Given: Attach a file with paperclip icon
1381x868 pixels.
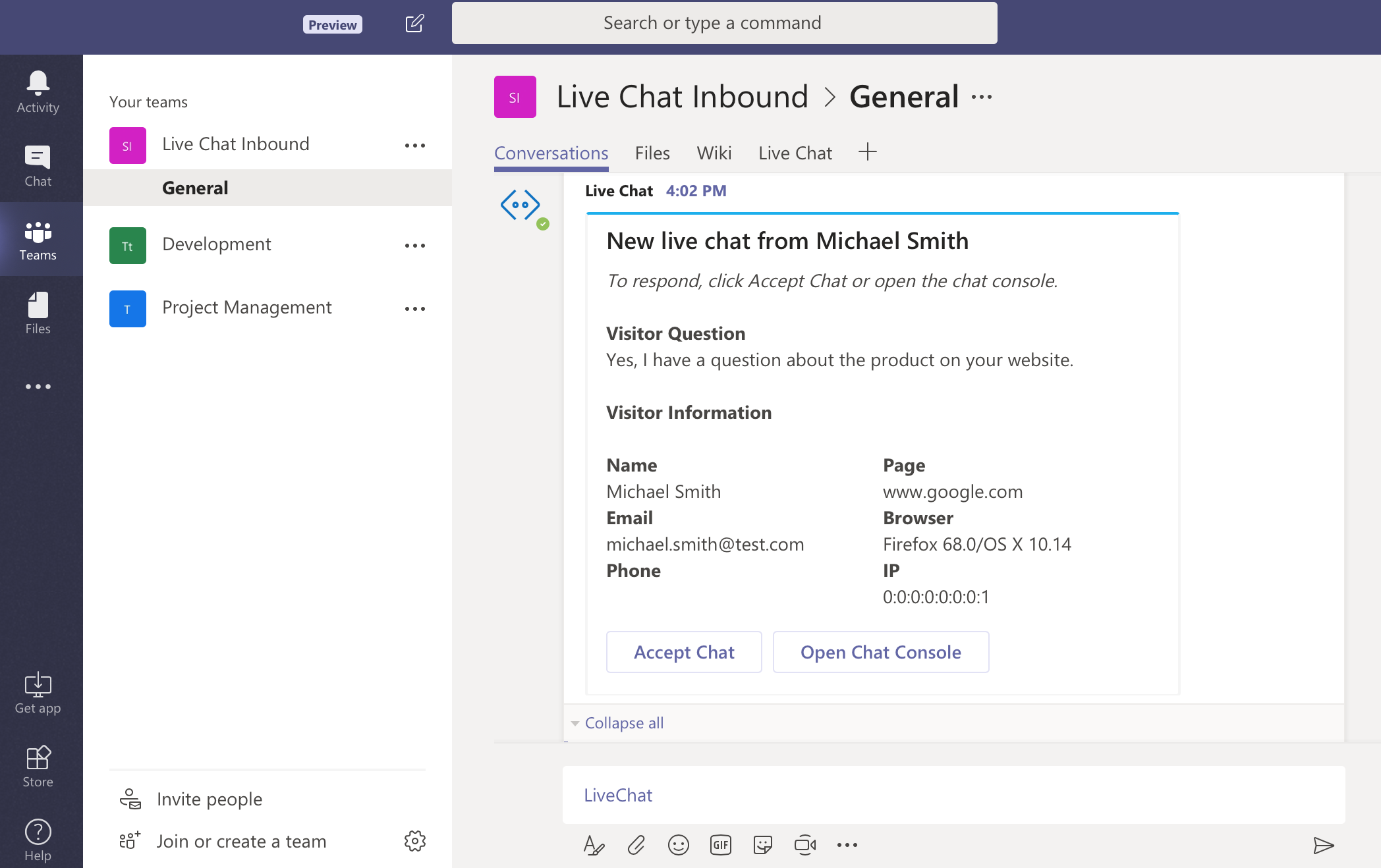Looking at the screenshot, I should click(636, 845).
